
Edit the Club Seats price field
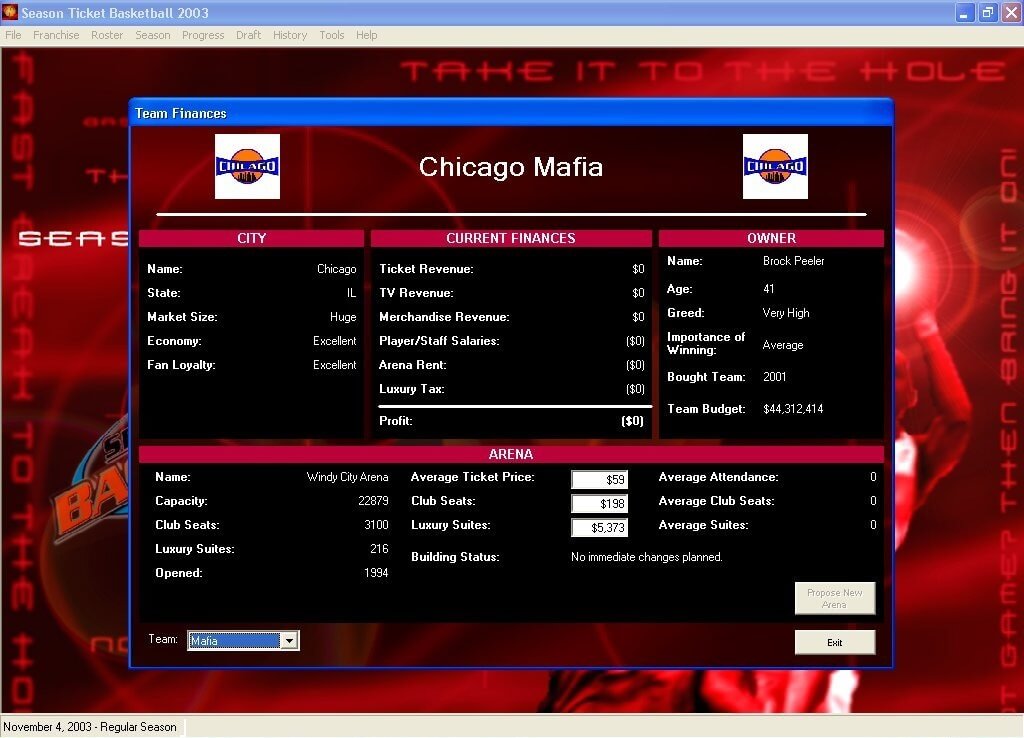(x=600, y=504)
